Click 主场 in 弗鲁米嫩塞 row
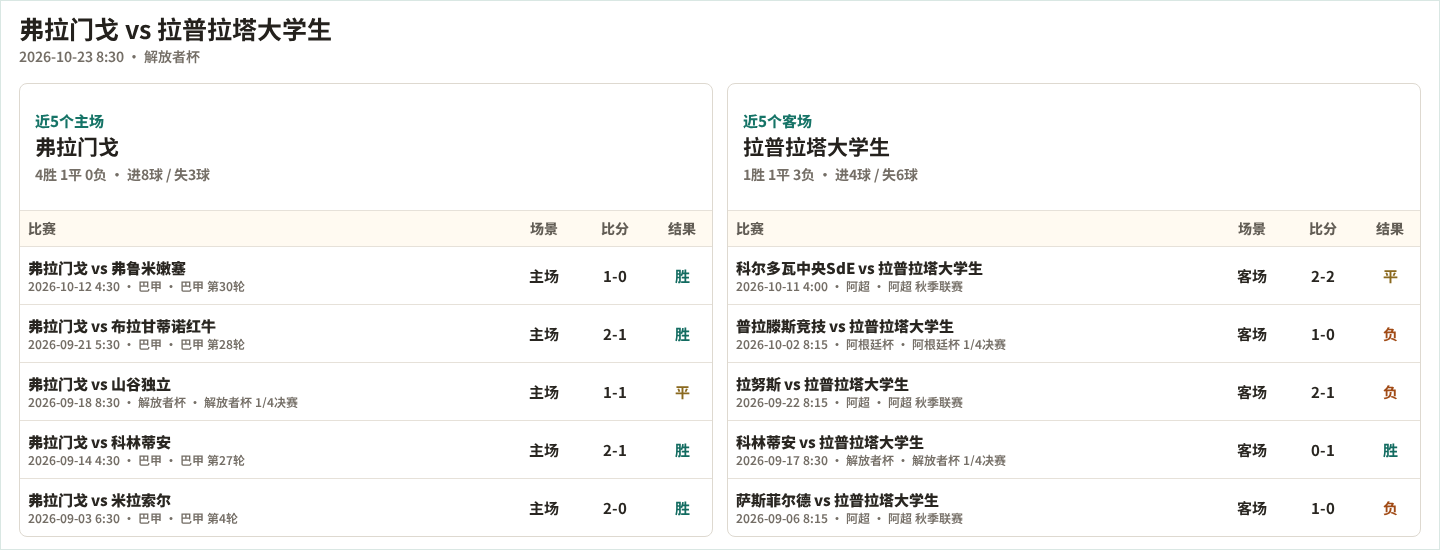 tap(544, 277)
